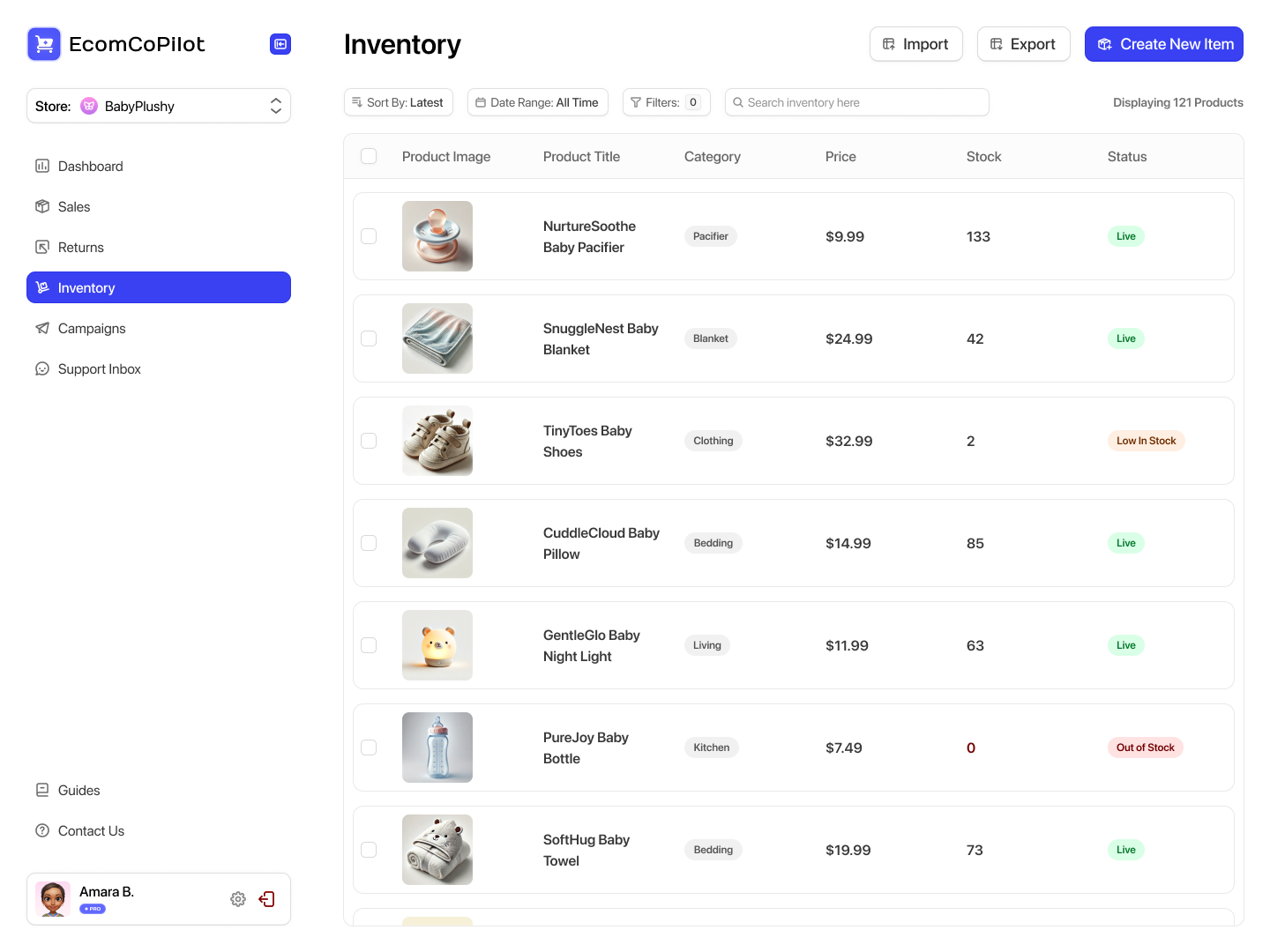Open Support Inbox chat icon
Screen dimensions: 1270x952
point(42,368)
